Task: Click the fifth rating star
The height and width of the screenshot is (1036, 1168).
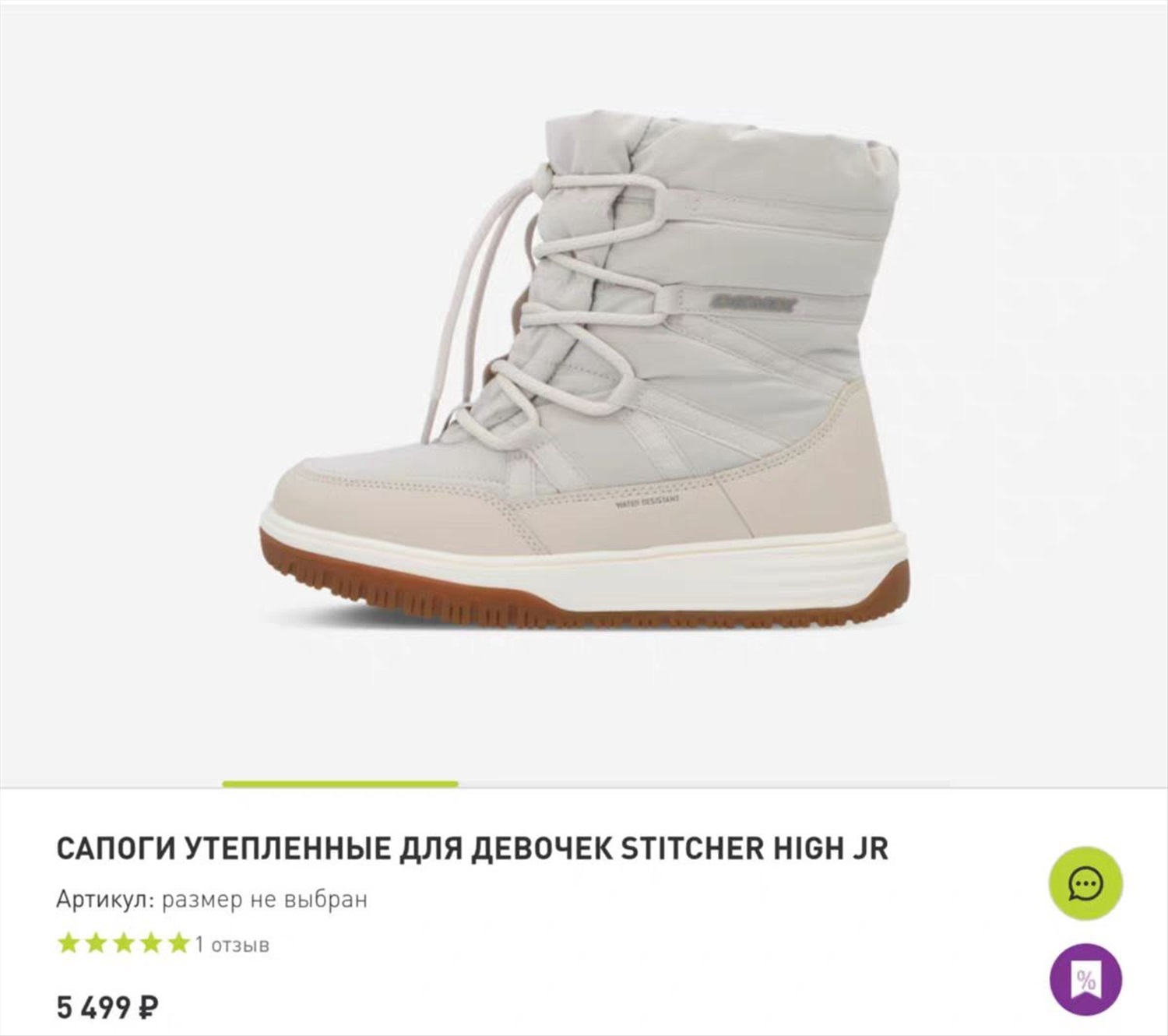Action: (178, 943)
